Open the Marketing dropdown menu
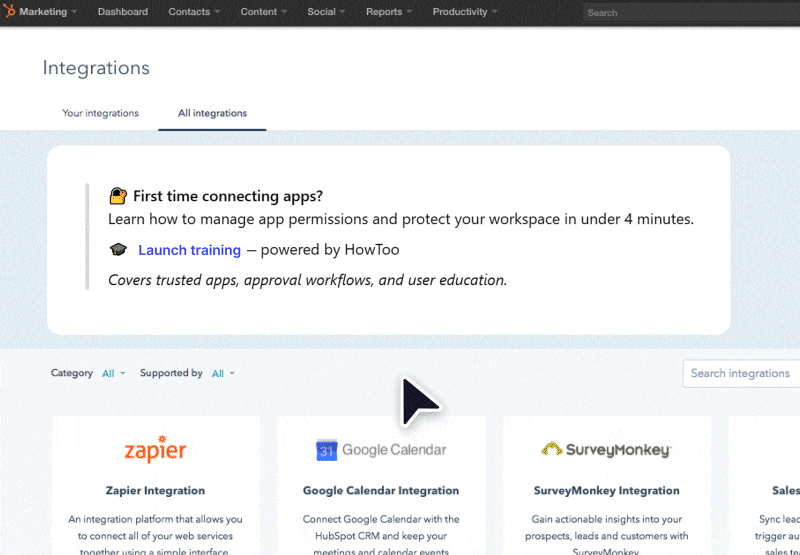 48,12
